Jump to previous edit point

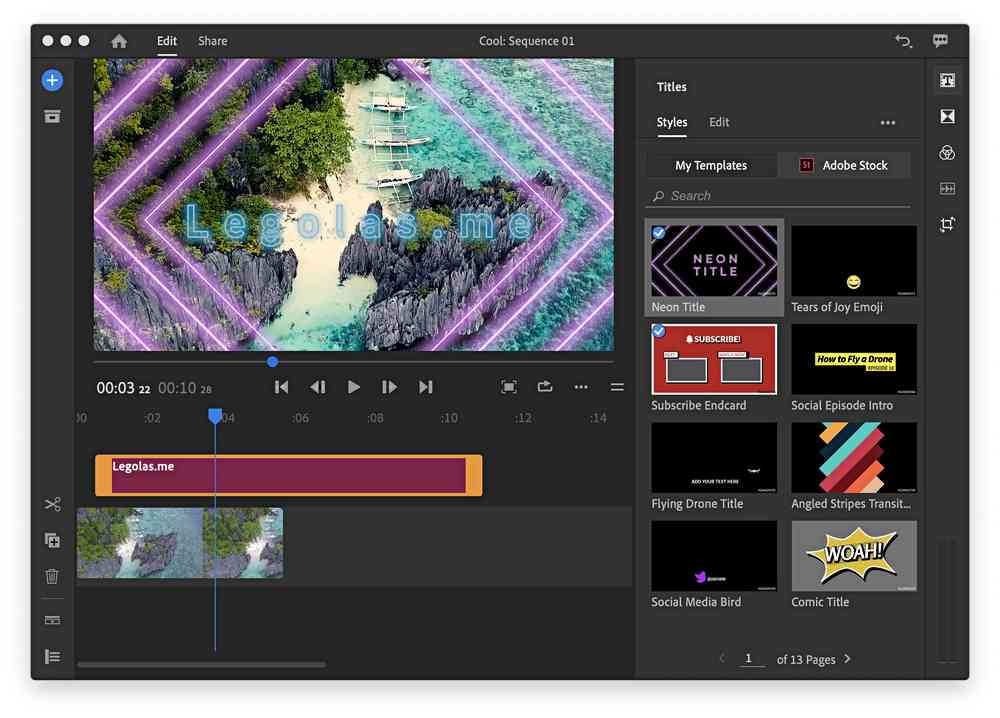[281, 387]
